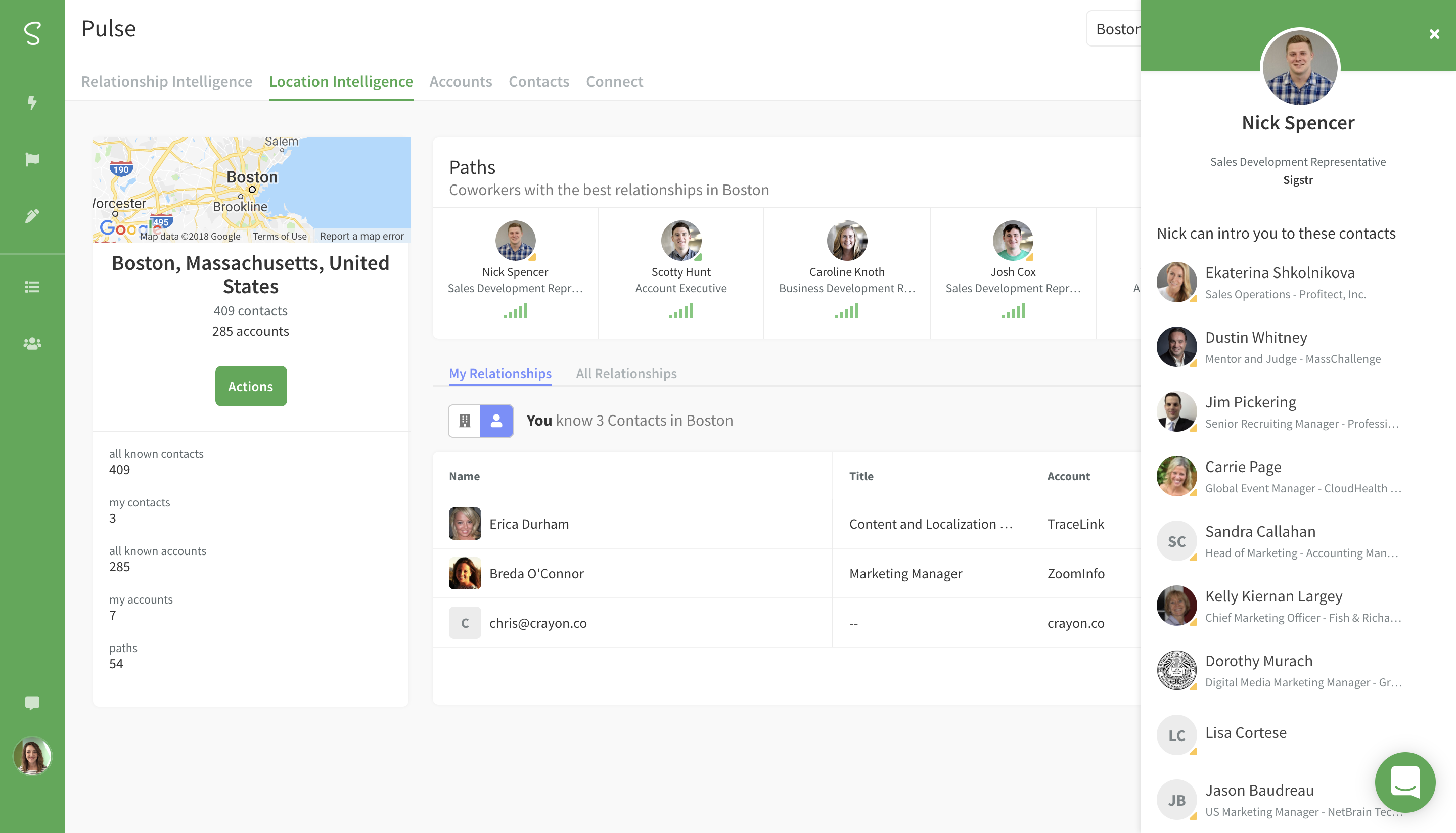Open the Intercom chat launcher
The height and width of the screenshot is (833, 1456).
[x=1404, y=782]
